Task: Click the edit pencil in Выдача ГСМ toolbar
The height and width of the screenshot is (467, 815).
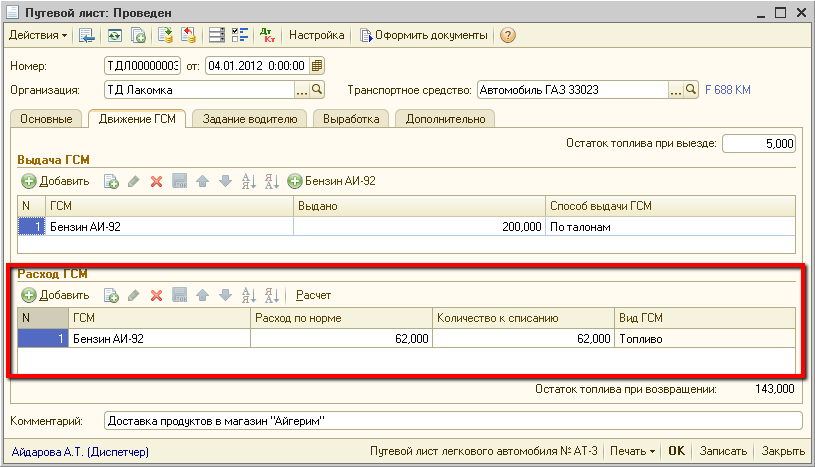Action: 134,181
